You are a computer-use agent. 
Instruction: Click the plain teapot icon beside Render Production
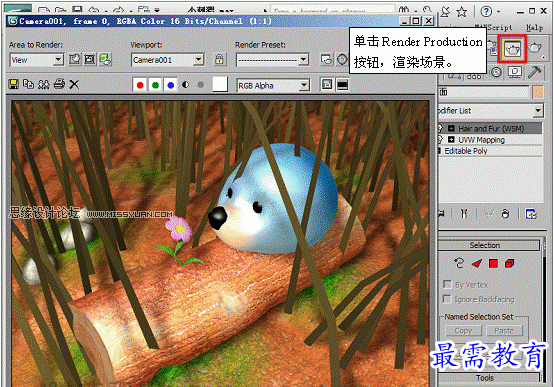click(x=535, y=48)
